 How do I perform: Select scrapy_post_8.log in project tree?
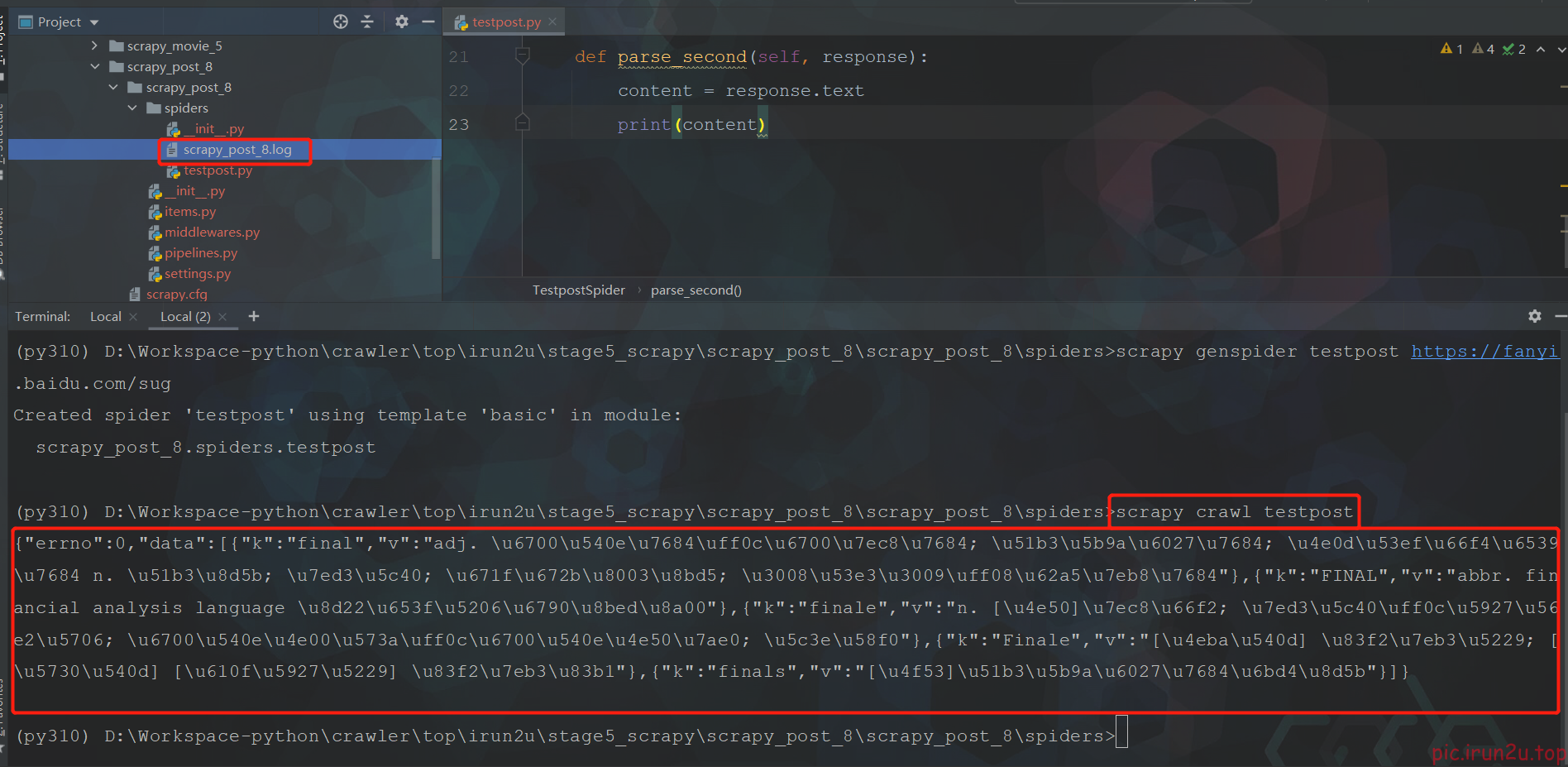coord(237,150)
